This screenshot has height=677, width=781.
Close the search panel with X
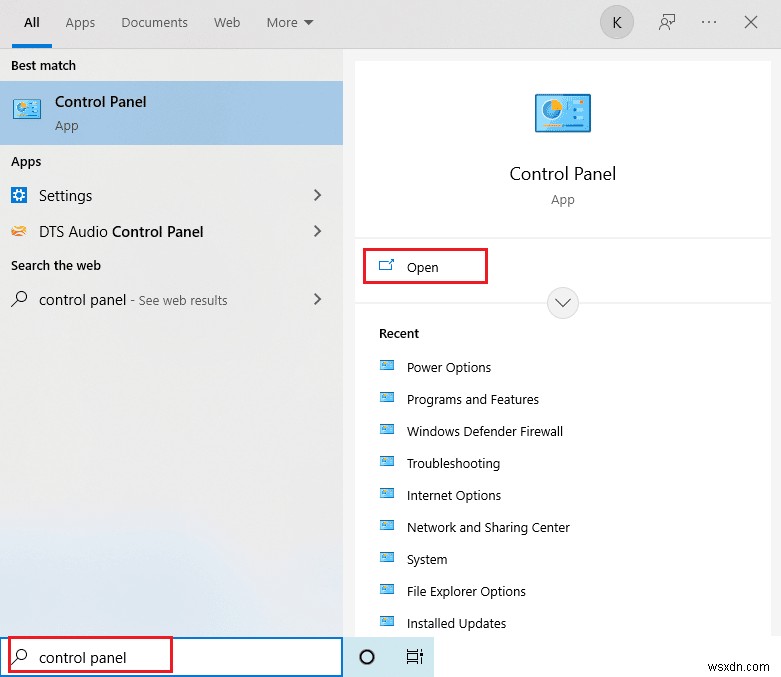click(x=751, y=22)
